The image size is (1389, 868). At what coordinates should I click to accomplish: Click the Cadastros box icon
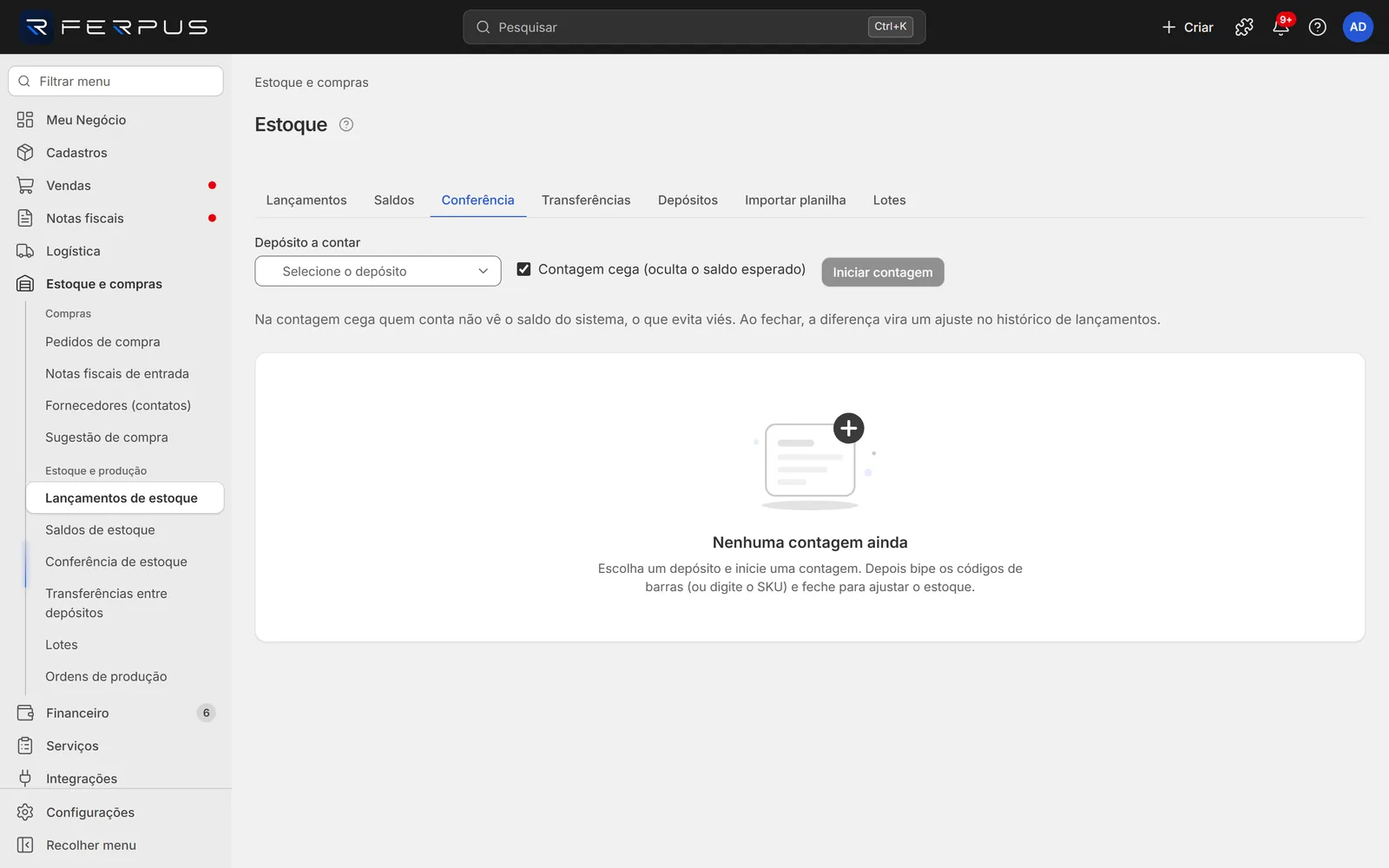point(25,153)
